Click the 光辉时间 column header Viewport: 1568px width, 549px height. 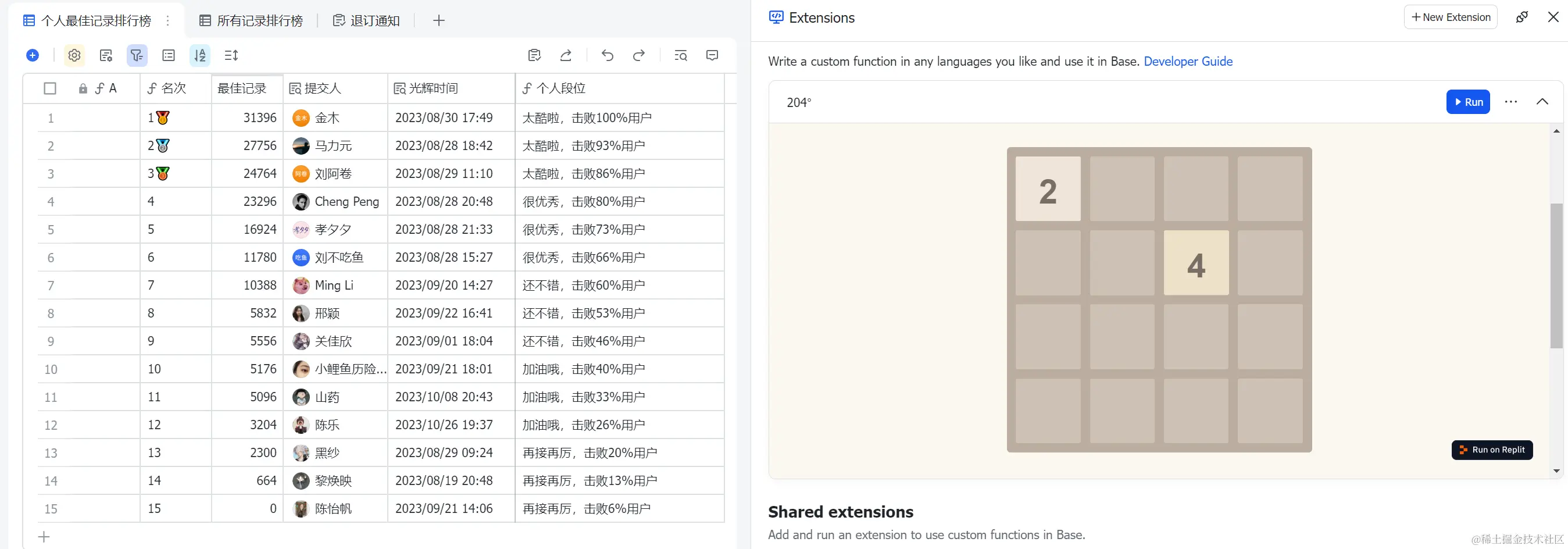[x=451, y=89]
